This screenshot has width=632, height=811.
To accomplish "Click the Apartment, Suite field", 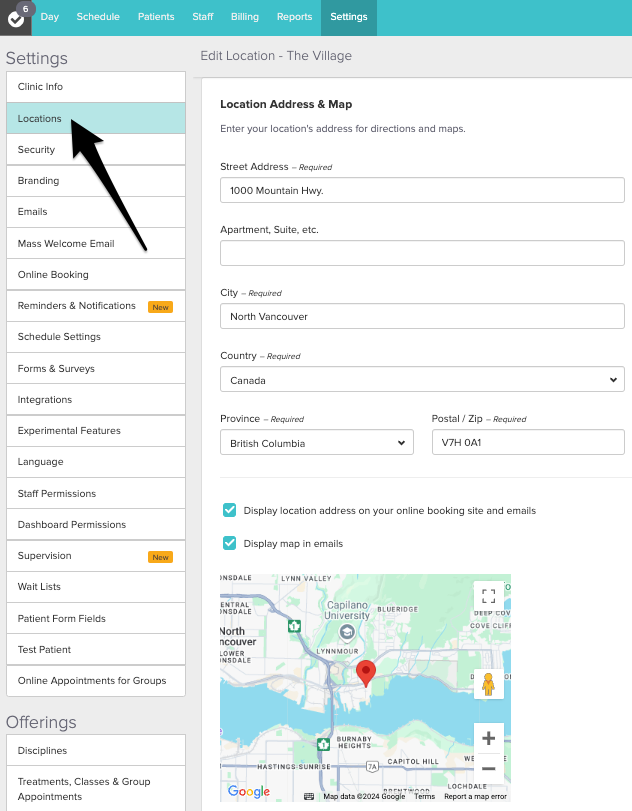I will (422, 253).
